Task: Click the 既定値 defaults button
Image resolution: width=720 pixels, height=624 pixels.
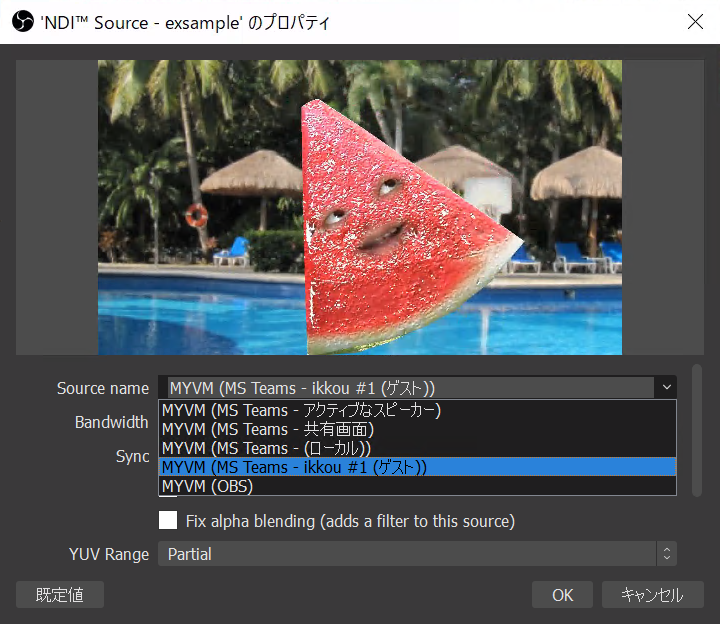Action: pyautogui.click(x=60, y=595)
